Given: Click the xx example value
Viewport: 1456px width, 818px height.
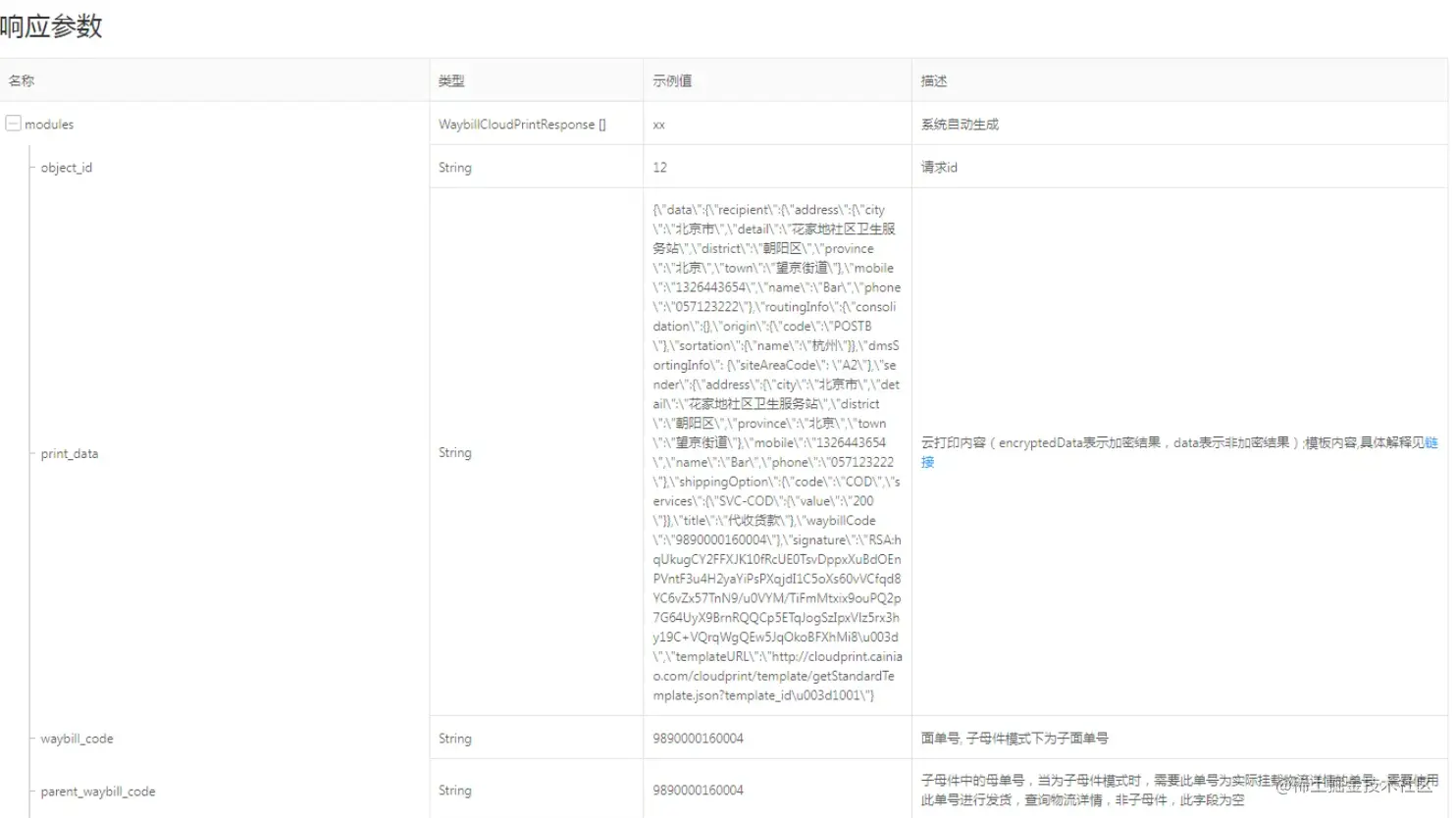Looking at the screenshot, I should click(x=659, y=125).
